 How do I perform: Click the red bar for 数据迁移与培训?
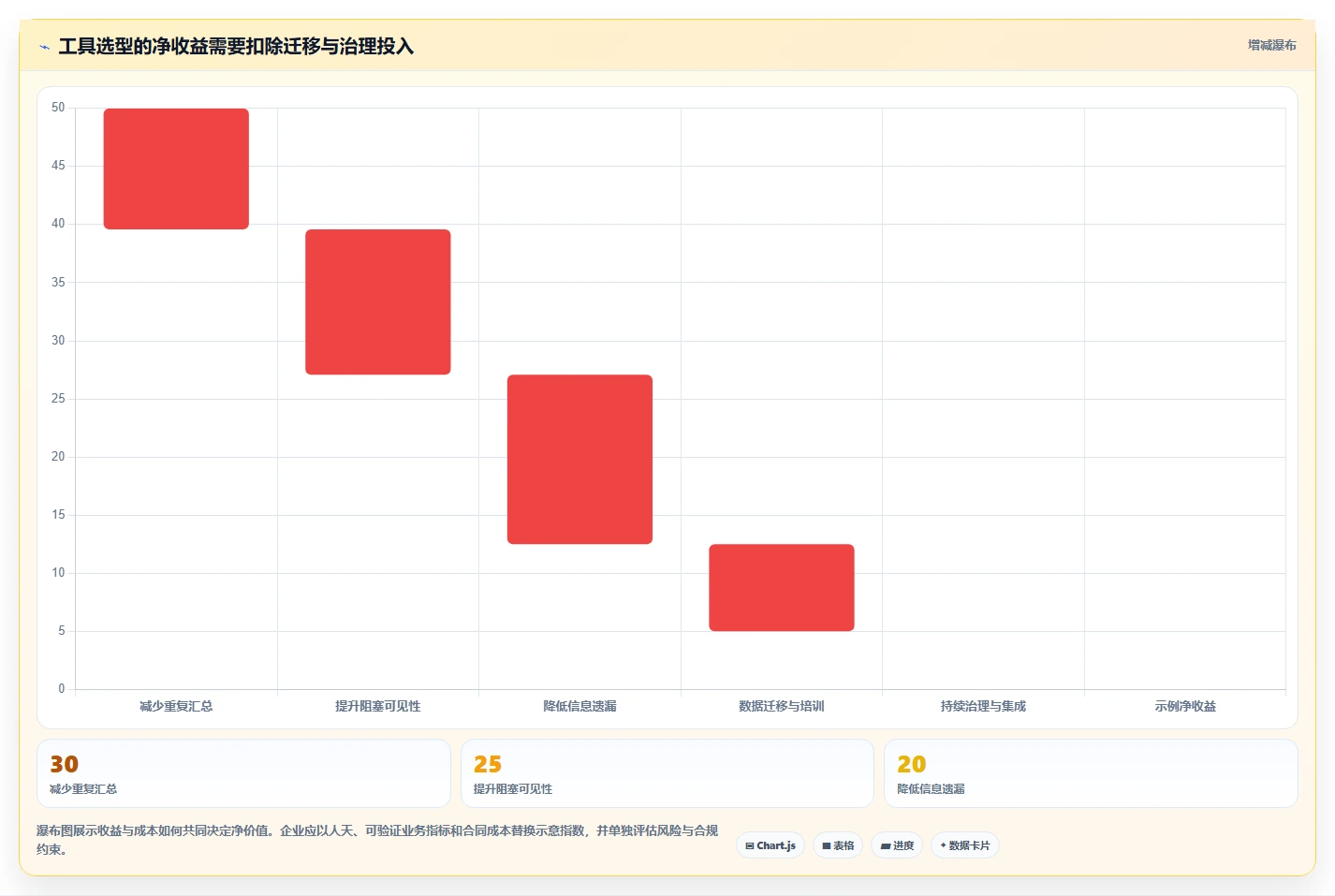(x=782, y=587)
